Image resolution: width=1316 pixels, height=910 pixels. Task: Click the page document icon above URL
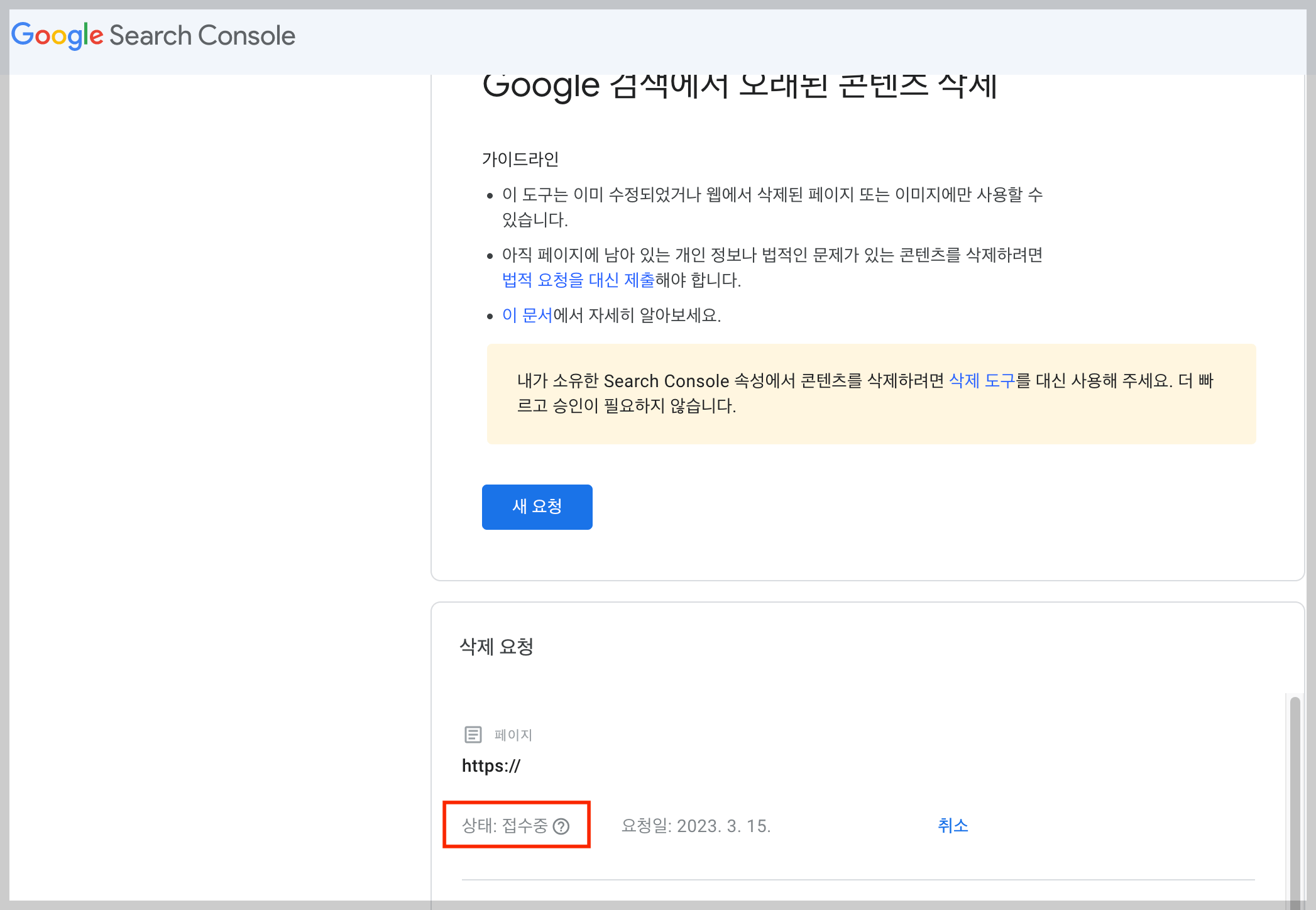click(473, 734)
